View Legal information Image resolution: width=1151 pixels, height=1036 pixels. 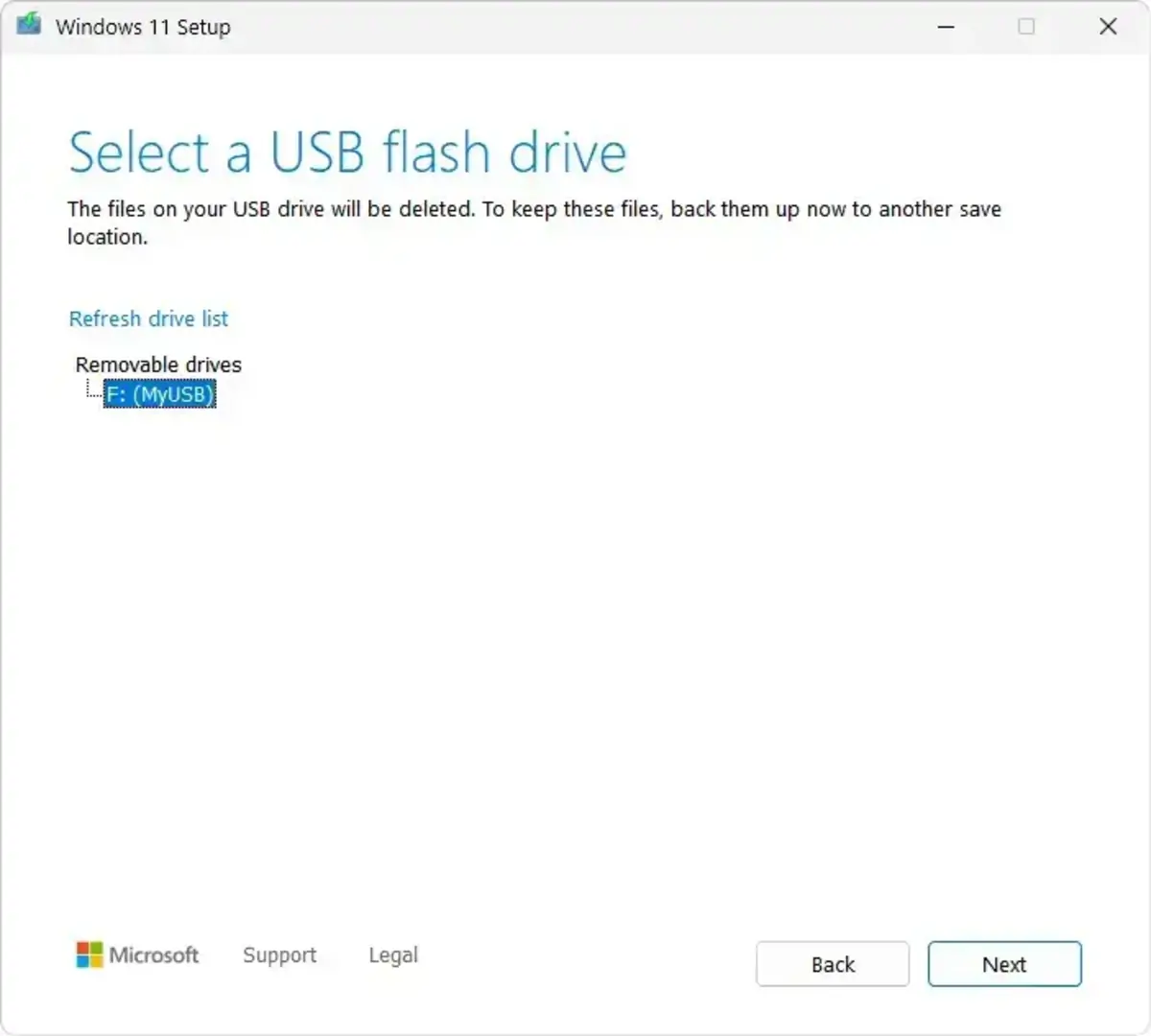click(392, 955)
